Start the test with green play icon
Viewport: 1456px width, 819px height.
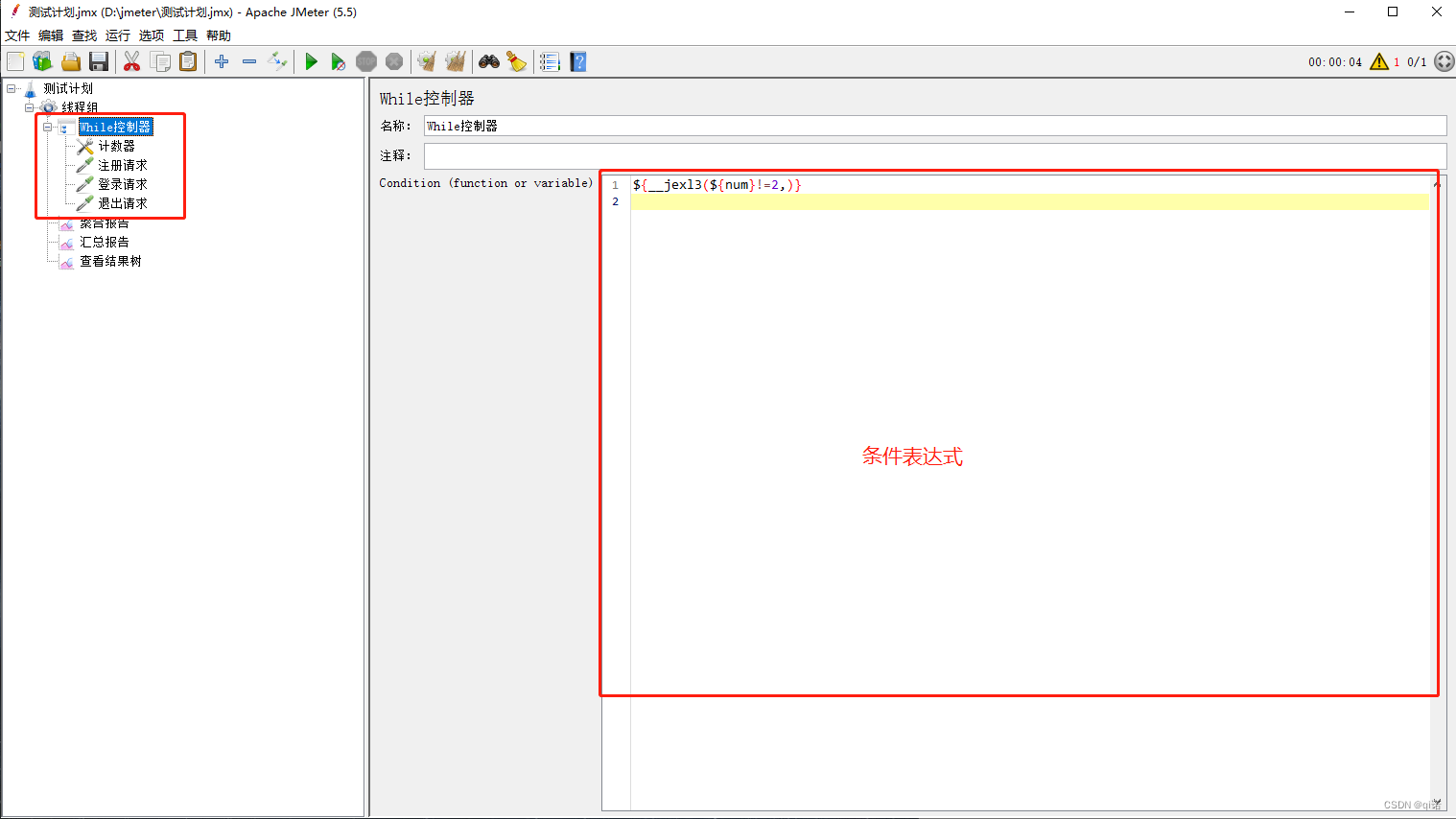311,61
